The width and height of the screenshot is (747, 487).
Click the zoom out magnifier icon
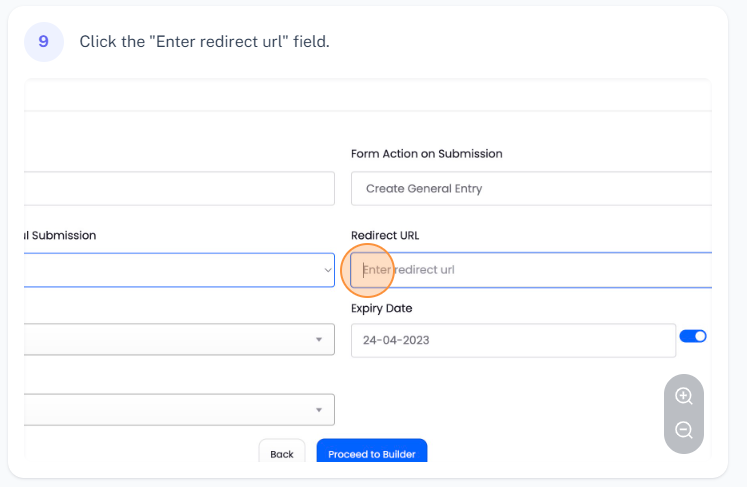coord(684,430)
